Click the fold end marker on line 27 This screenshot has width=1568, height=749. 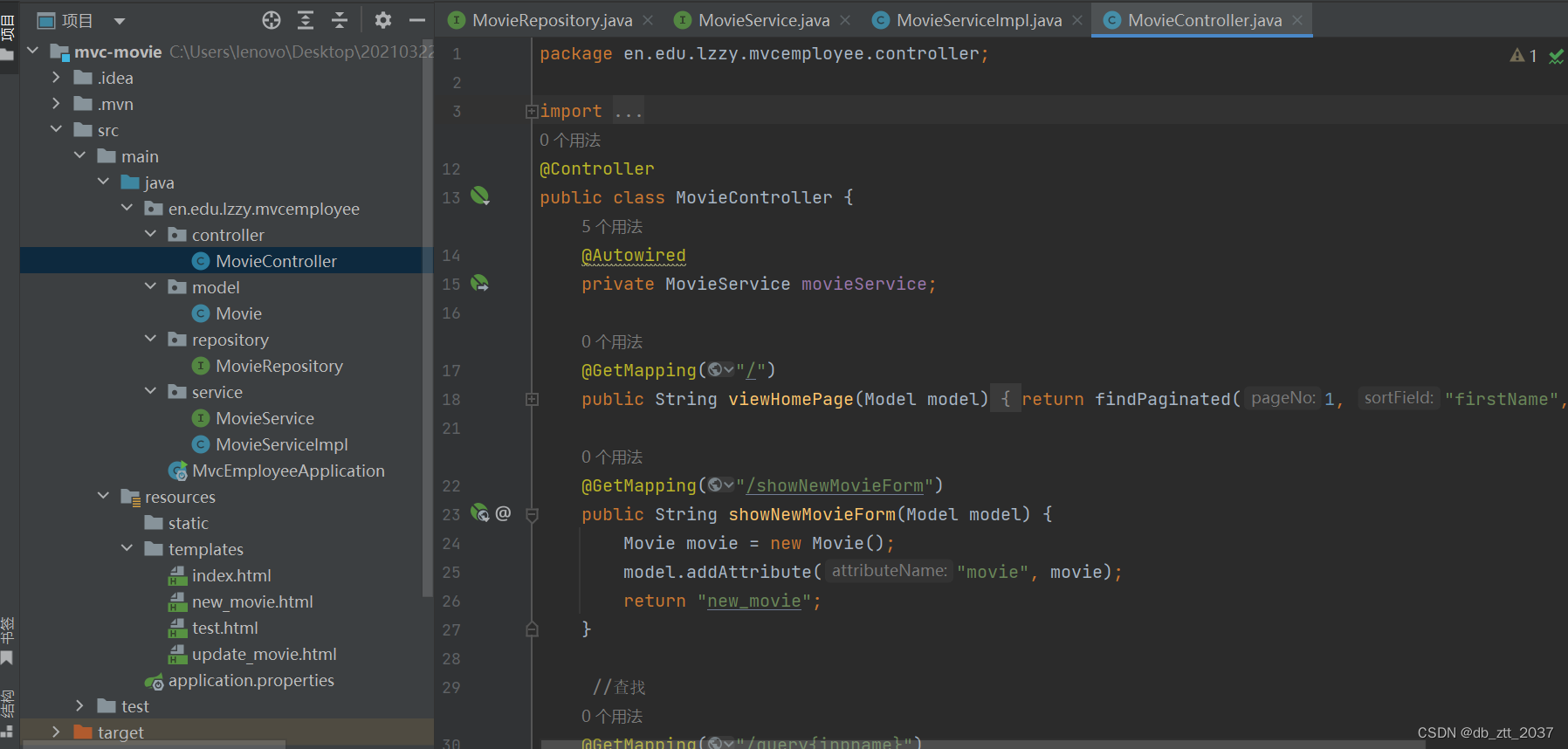click(x=532, y=629)
